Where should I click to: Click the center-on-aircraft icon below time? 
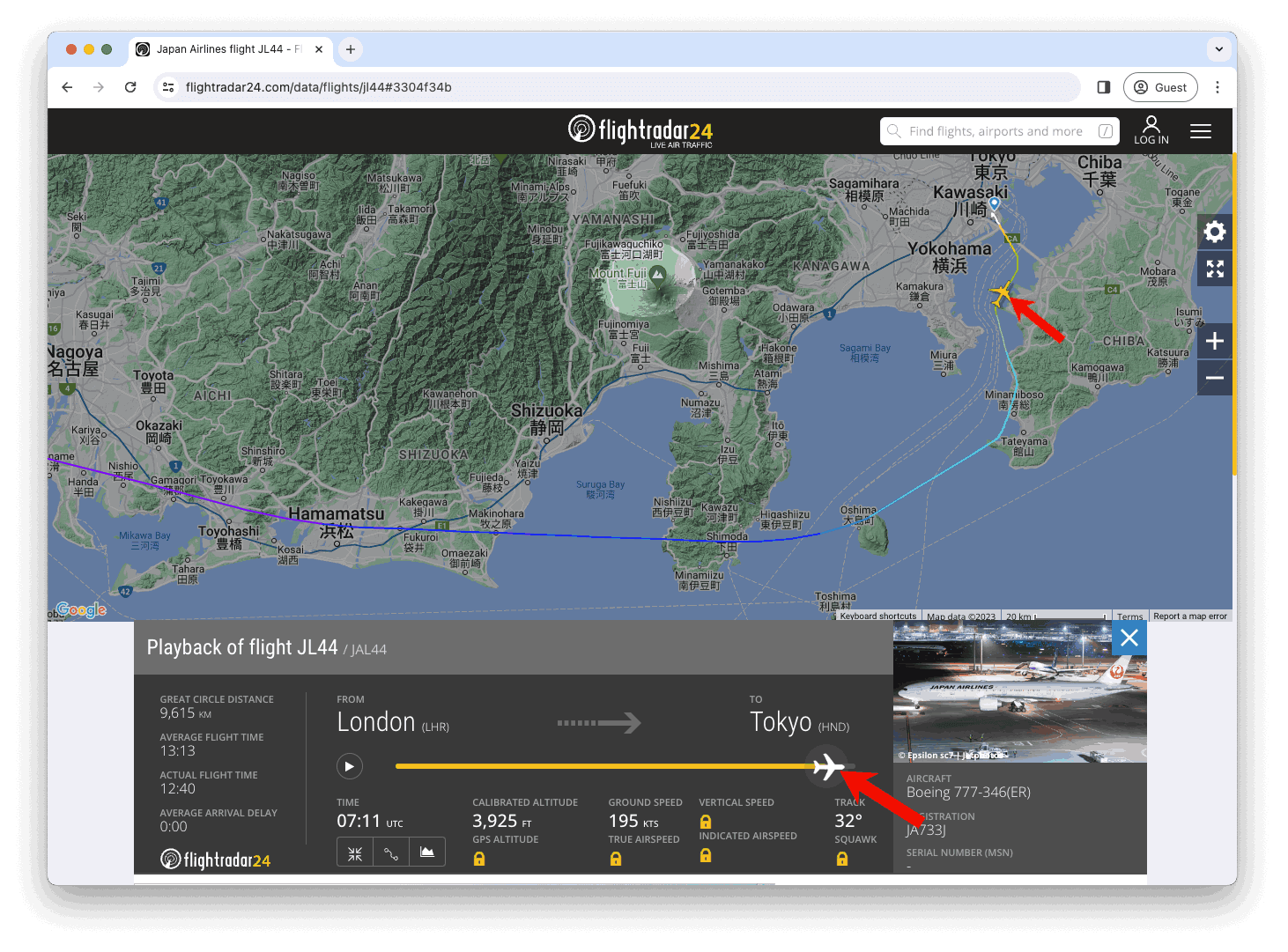point(355,852)
